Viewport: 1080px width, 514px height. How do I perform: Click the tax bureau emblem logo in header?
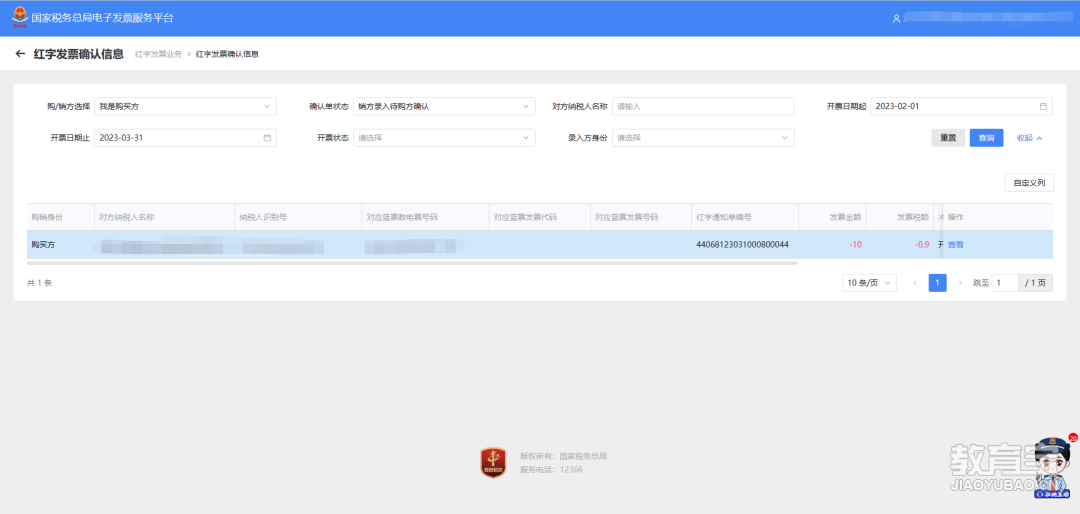tap(21, 17)
